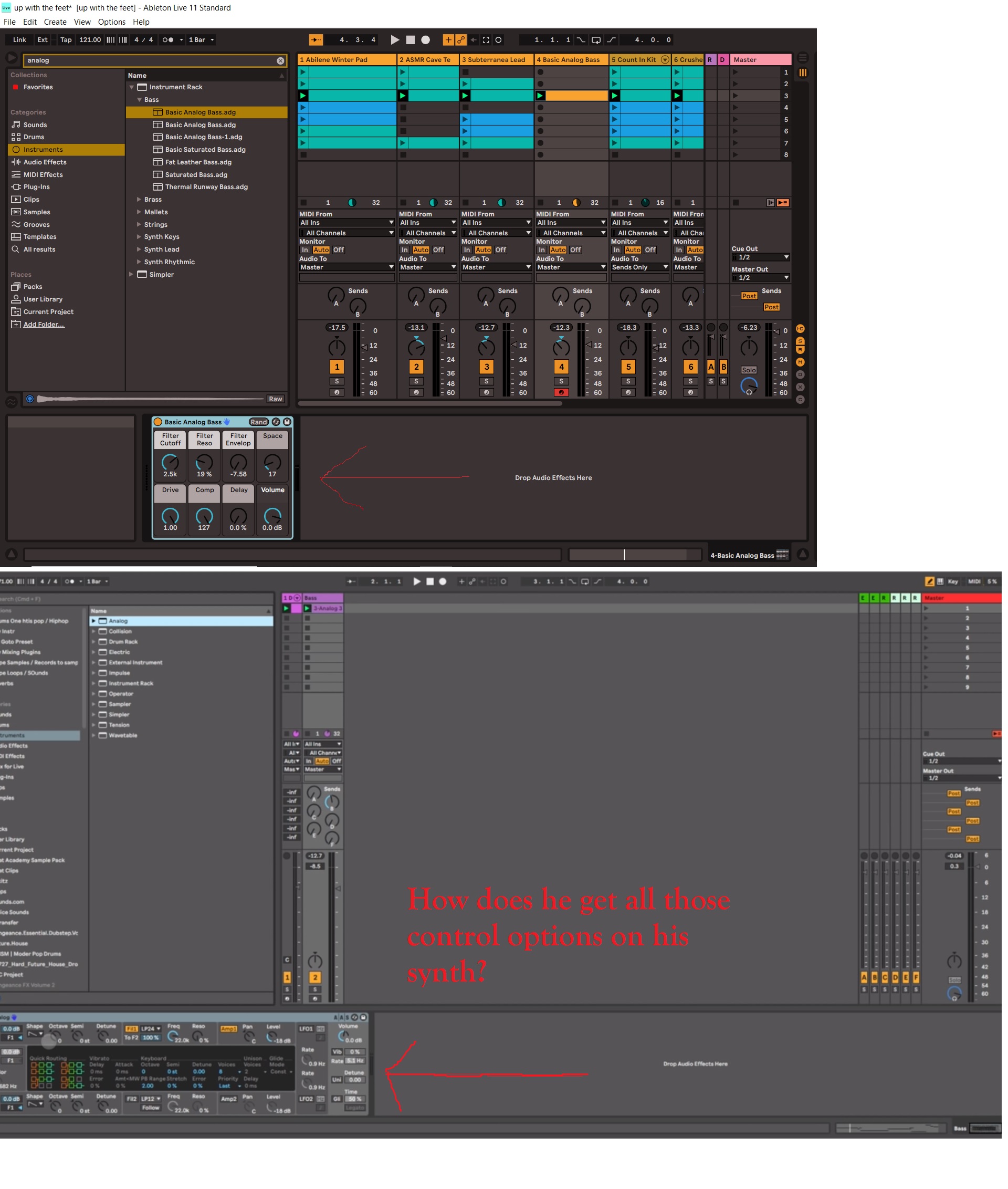The image size is (1008, 1189).
Task: Open the Create menu
Action: pos(55,22)
